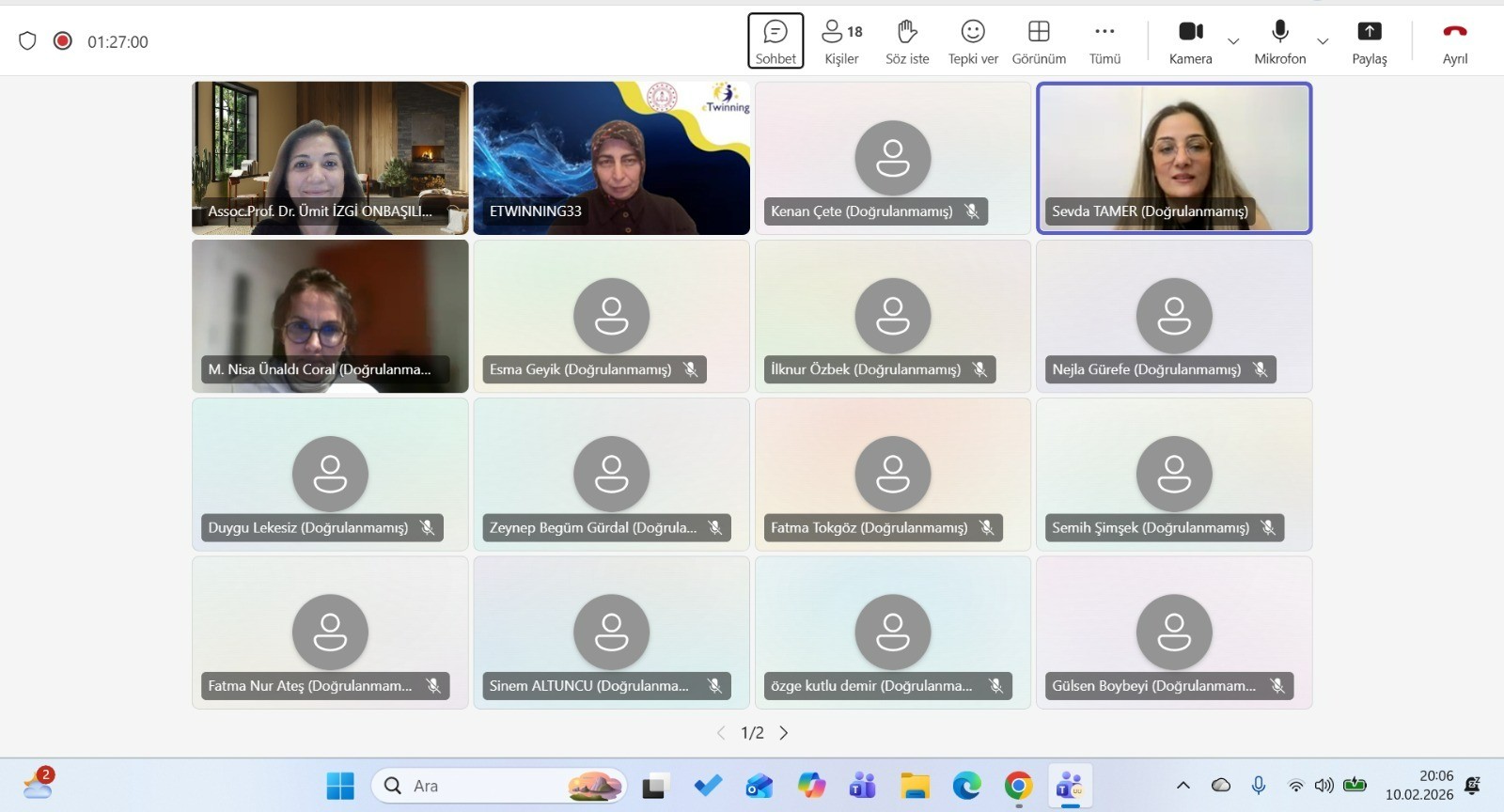The height and width of the screenshot is (812, 1504).
Task: Click the recording indicator icon
Action: pyautogui.click(x=63, y=41)
